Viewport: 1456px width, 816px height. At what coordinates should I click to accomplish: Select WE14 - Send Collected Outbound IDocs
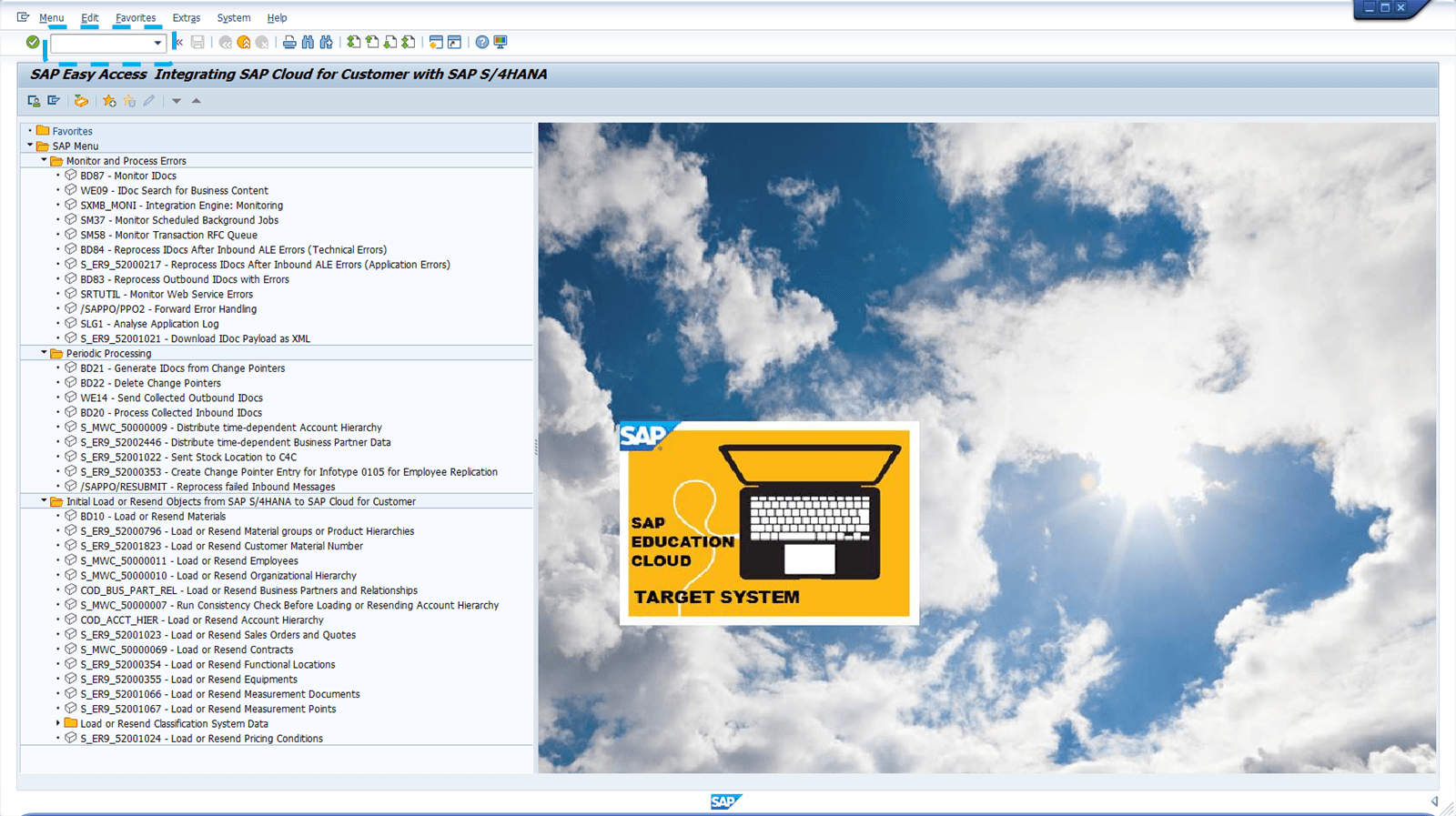click(171, 398)
